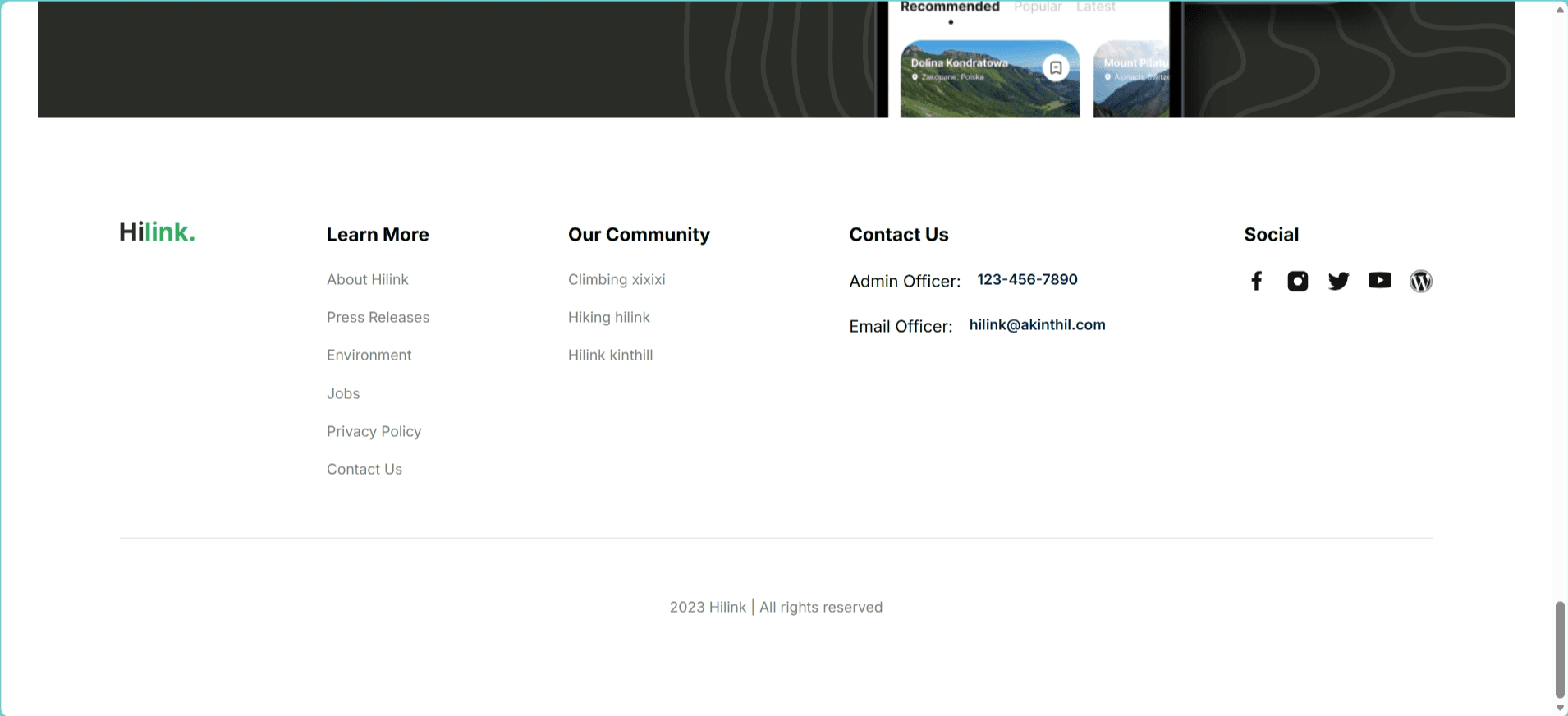Open the YouTube social icon

1380,281
